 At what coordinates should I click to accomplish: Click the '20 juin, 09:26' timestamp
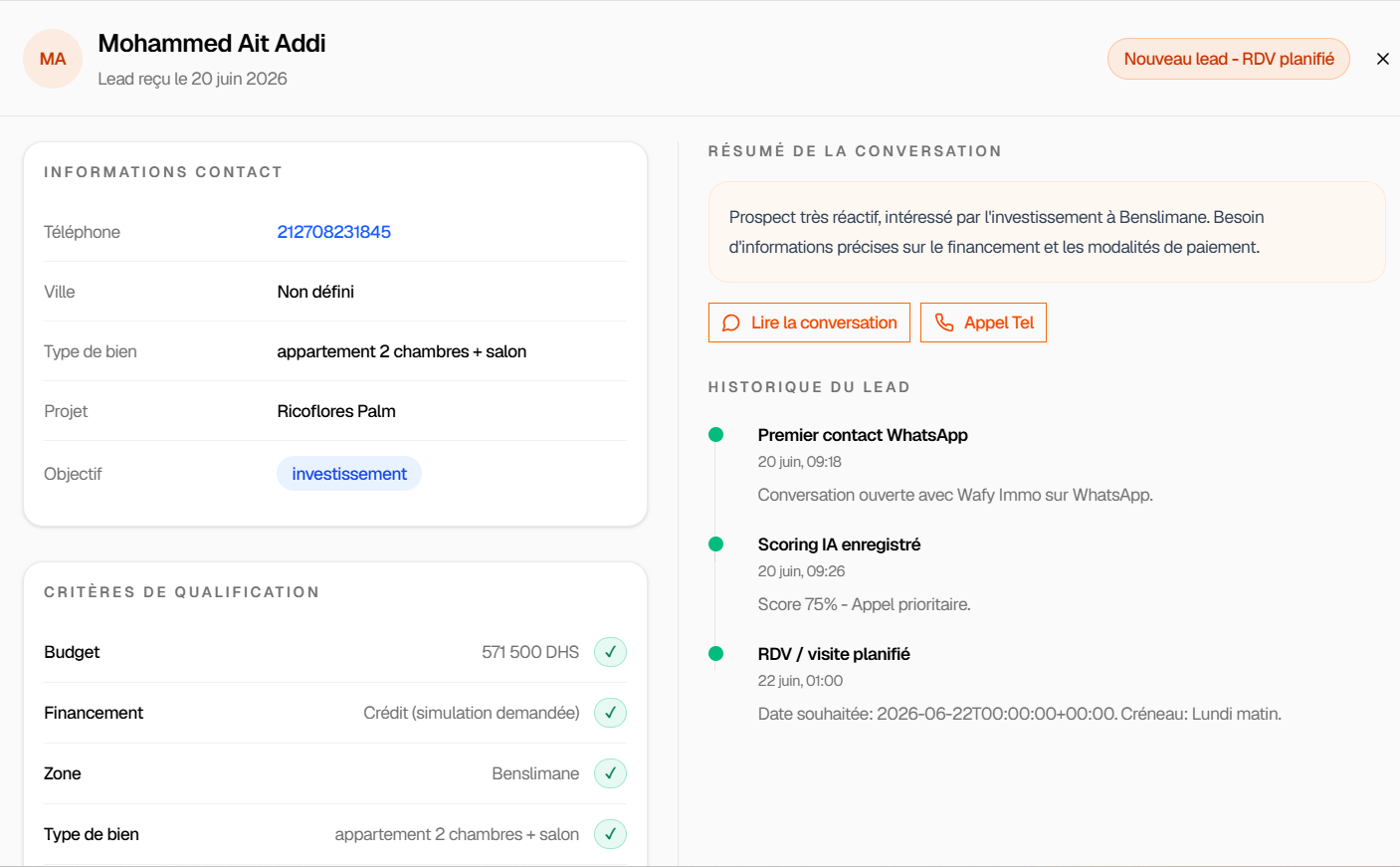pyautogui.click(x=801, y=571)
